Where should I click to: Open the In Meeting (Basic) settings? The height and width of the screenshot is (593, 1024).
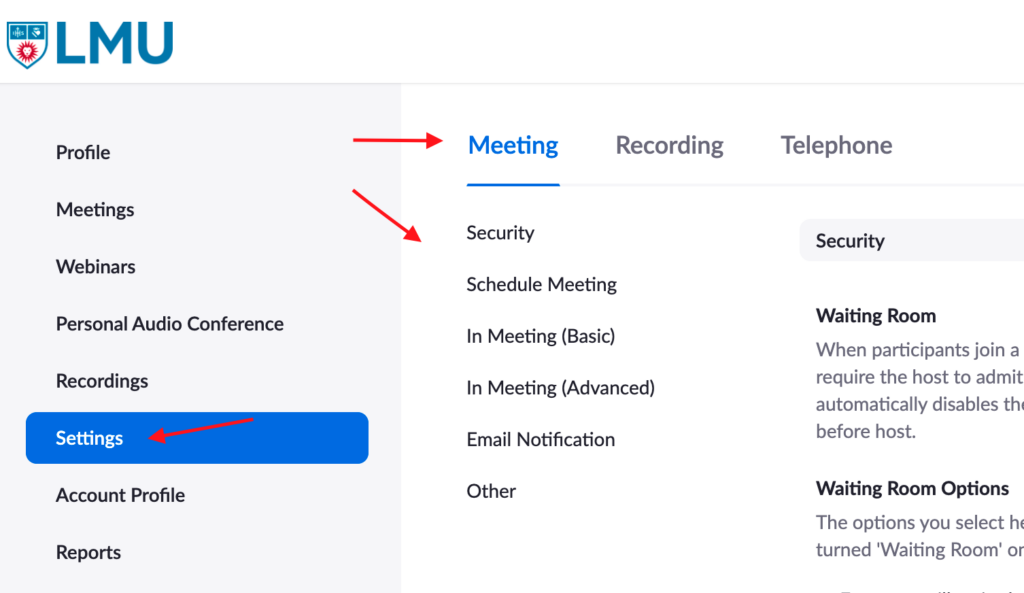pos(541,336)
